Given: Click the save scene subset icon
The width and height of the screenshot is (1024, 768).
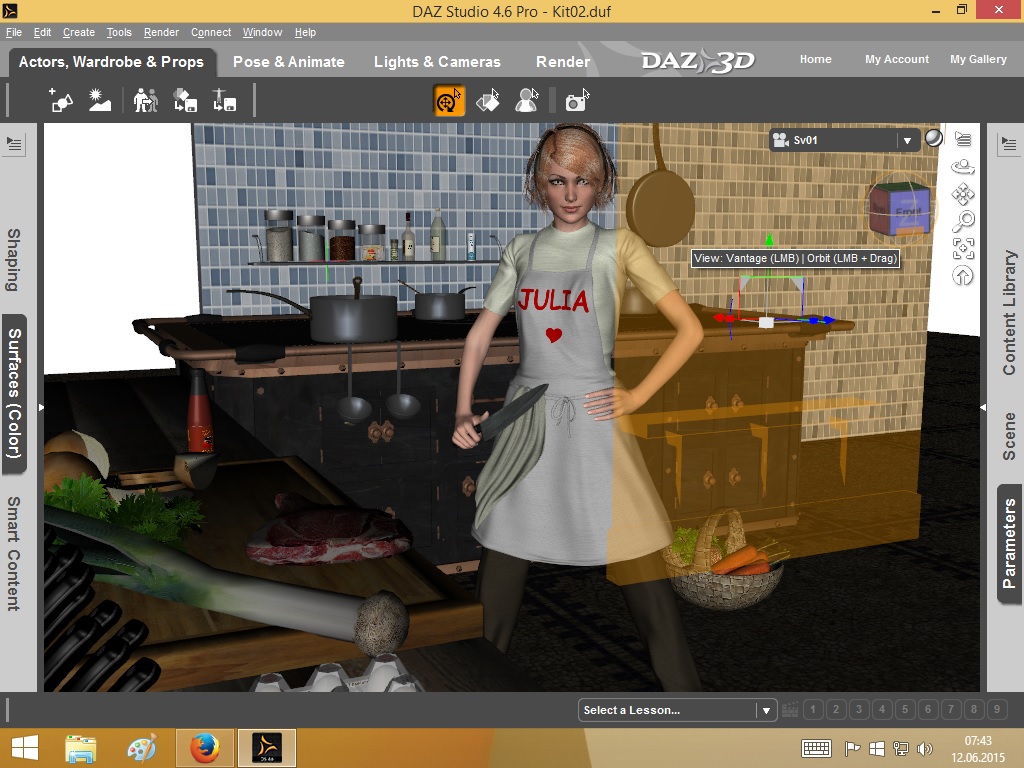Looking at the screenshot, I should (185, 101).
